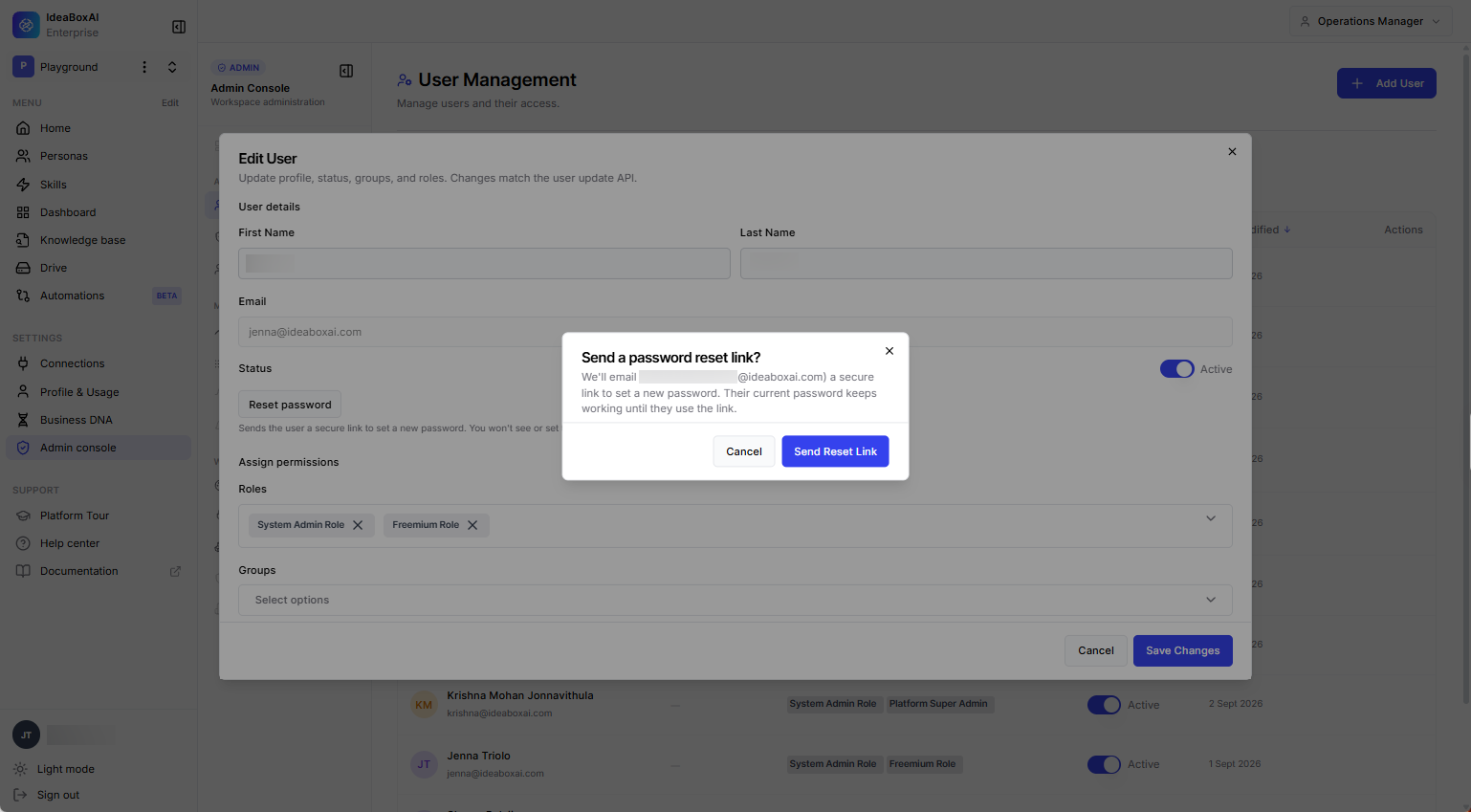Remove System Admin Role tag
Image resolution: width=1471 pixels, height=812 pixels.
pos(358,525)
